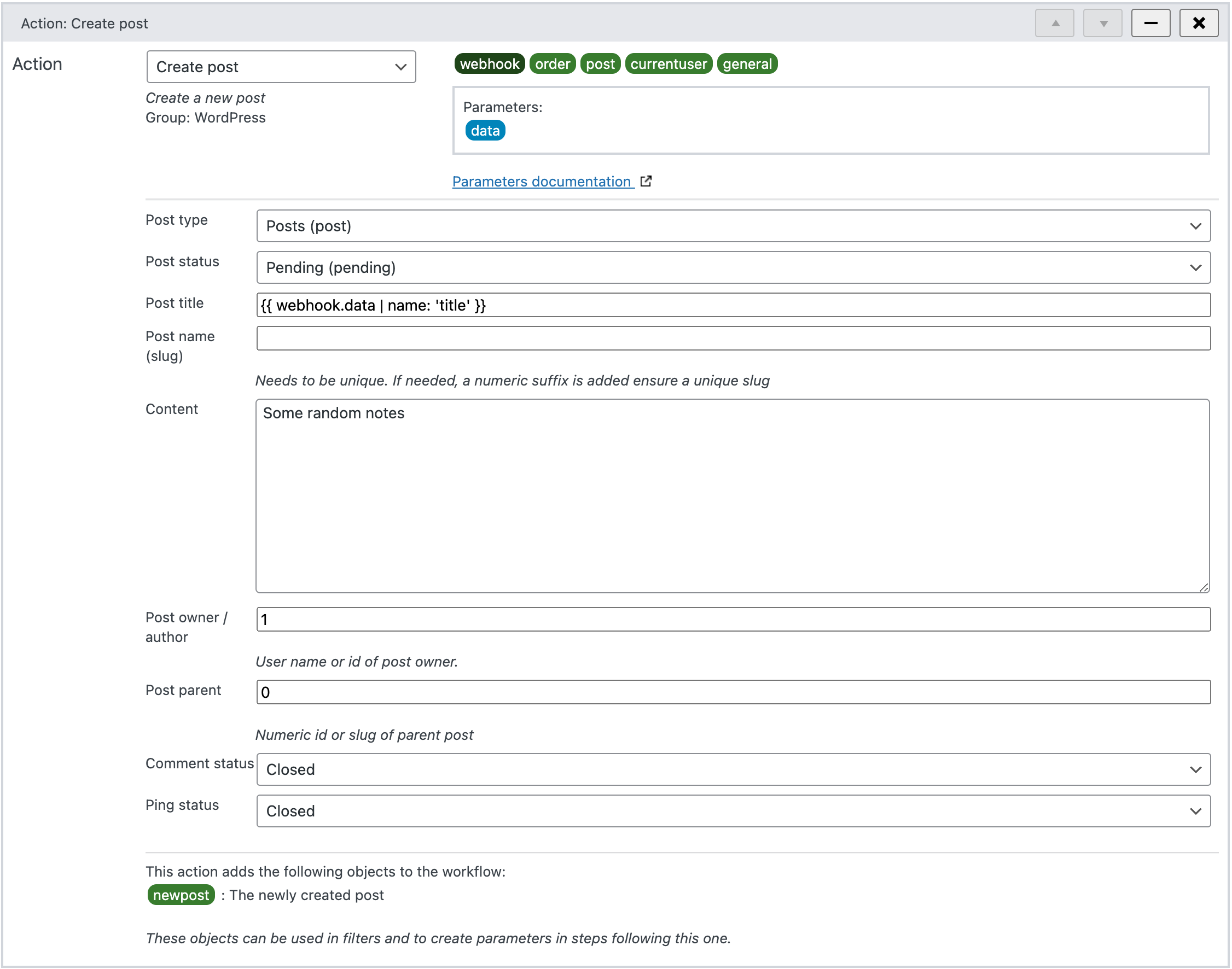The width and height of the screenshot is (1232, 969).
Task: Click the newpost object pill
Action: coord(181,895)
